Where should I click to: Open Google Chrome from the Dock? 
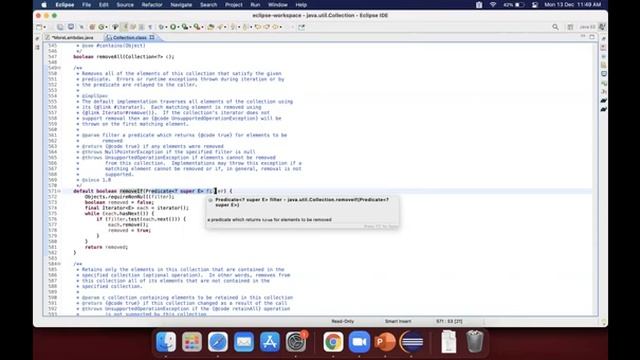click(x=333, y=341)
